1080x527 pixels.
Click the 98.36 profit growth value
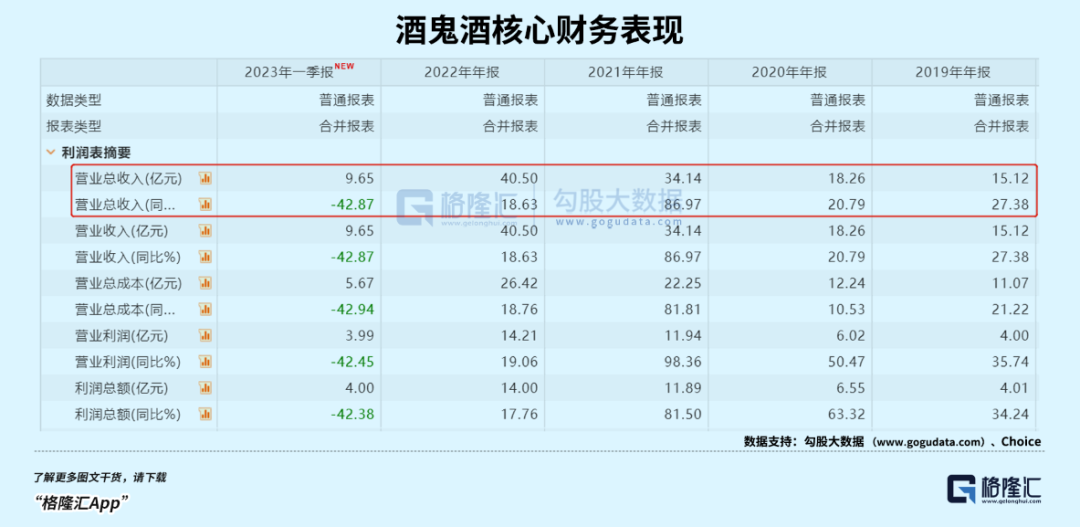pos(685,362)
